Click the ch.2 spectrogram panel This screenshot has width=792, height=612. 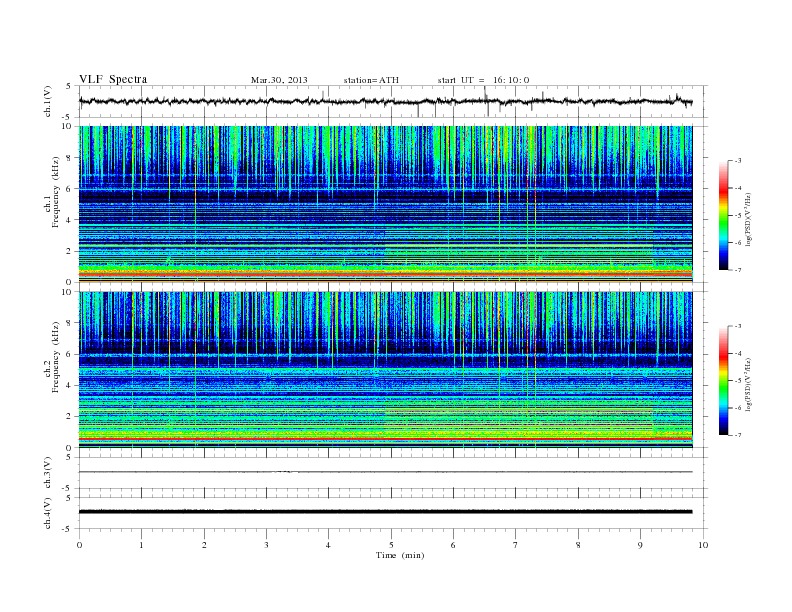point(385,370)
